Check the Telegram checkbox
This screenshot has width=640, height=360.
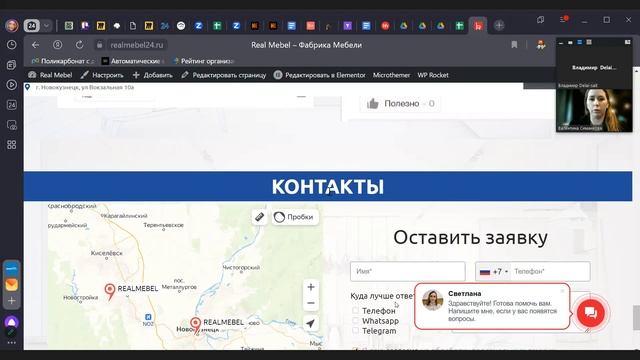tap(356, 331)
